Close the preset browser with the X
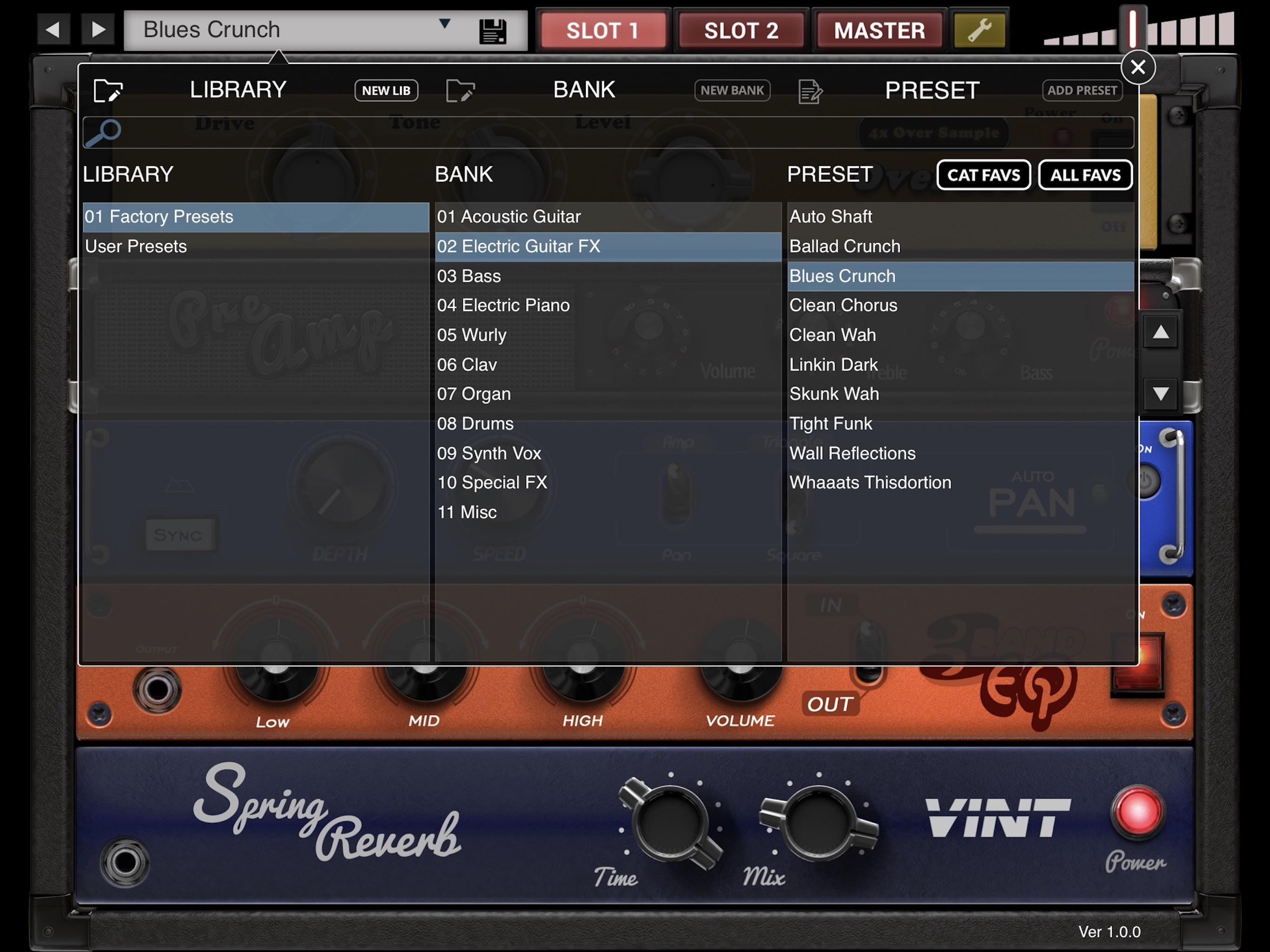1270x952 pixels. tap(1138, 67)
